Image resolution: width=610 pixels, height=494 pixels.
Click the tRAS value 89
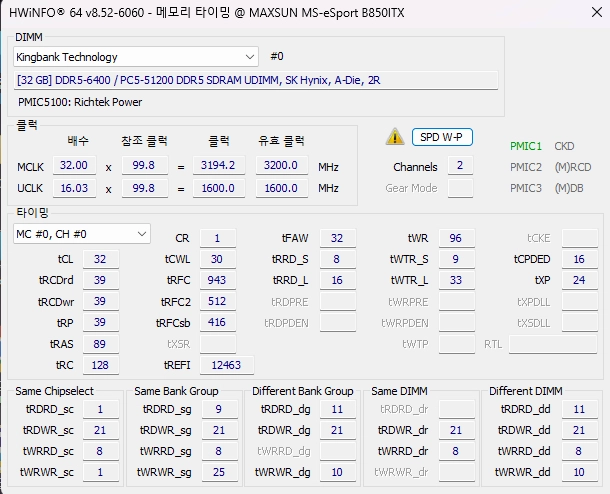(x=100, y=344)
